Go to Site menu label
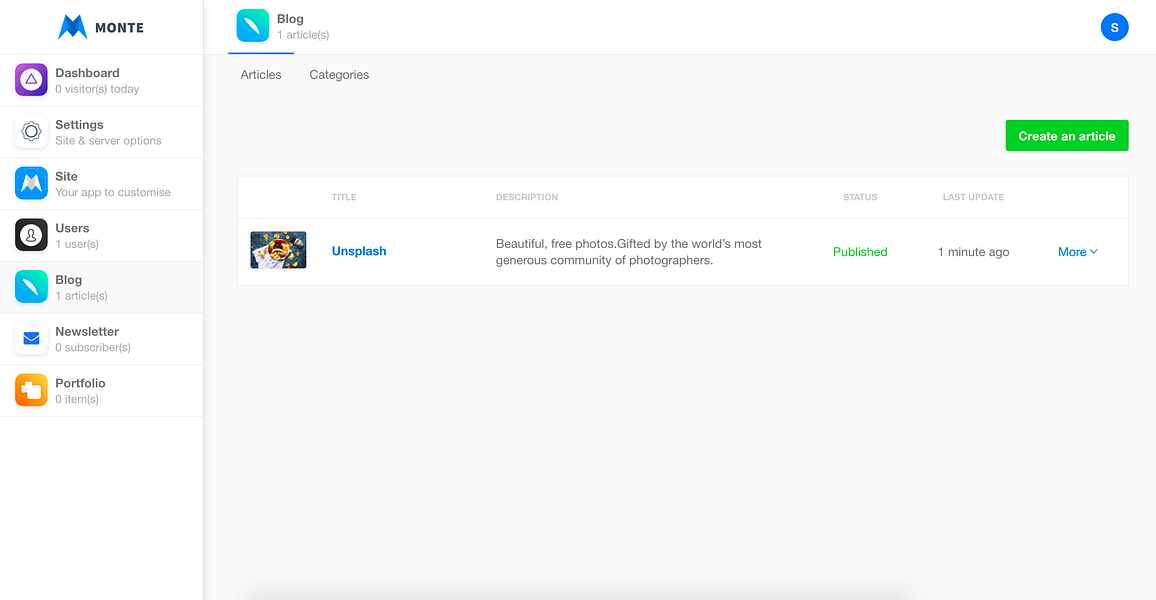1156x600 pixels. point(66,176)
